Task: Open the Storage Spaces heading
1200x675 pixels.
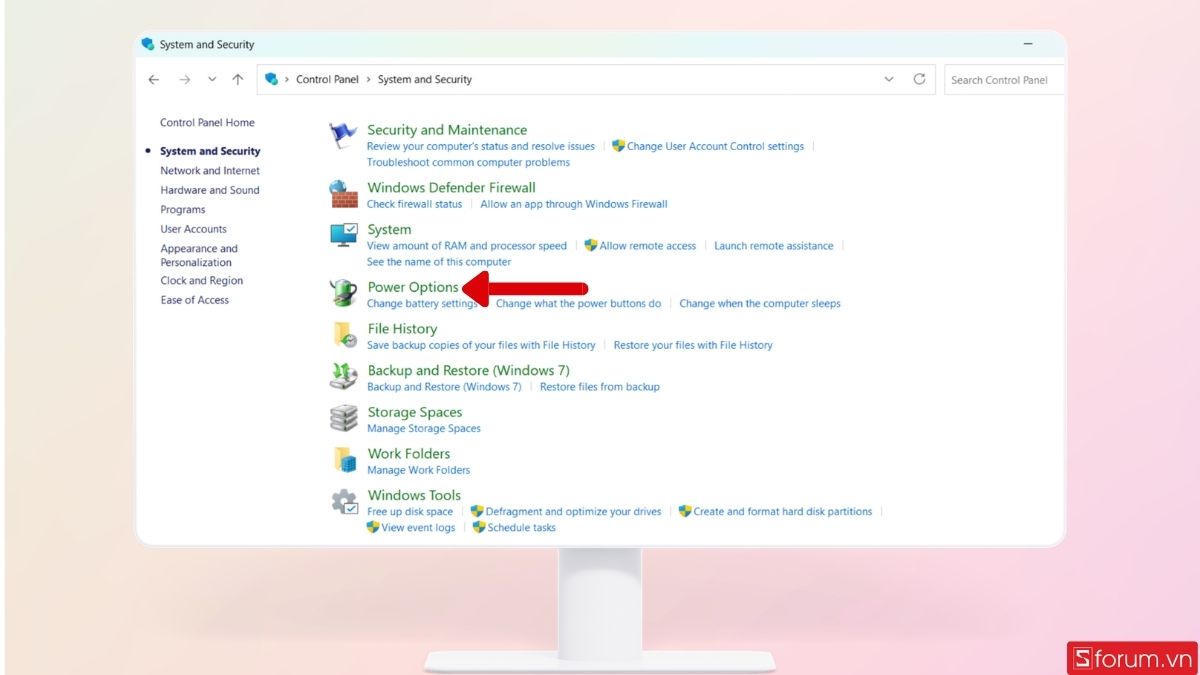Action: pyautogui.click(x=415, y=412)
